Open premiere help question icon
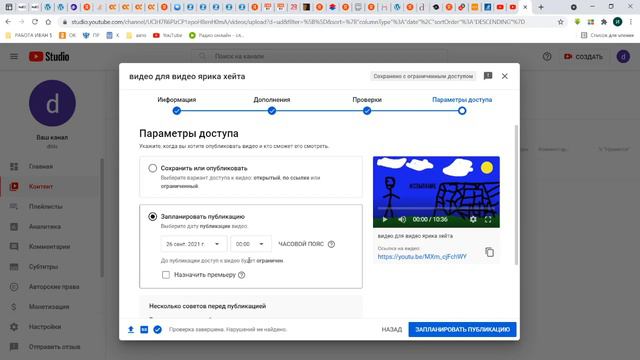The image size is (640, 360). (x=242, y=275)
